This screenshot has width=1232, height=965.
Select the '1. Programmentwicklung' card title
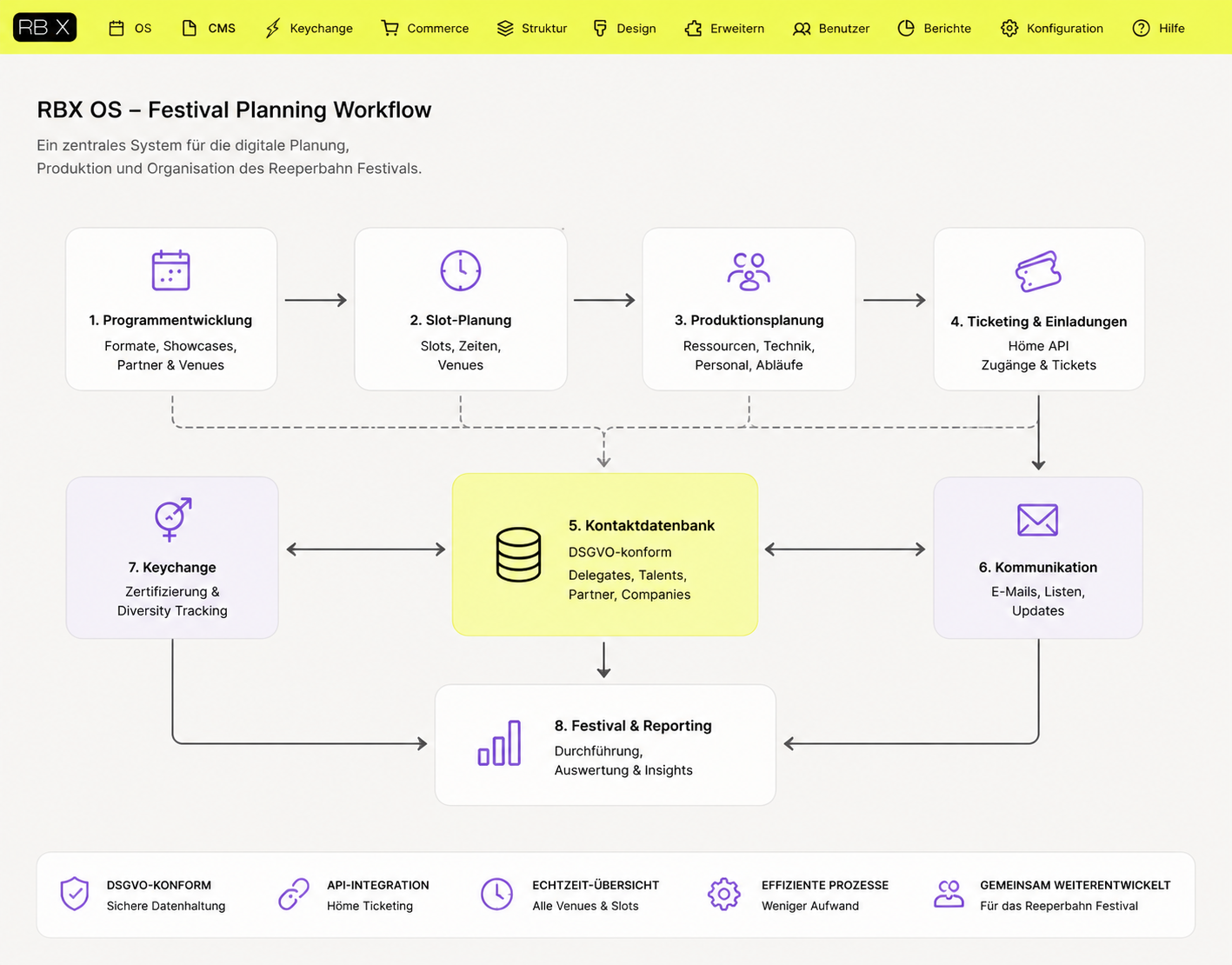click(170, 320)
